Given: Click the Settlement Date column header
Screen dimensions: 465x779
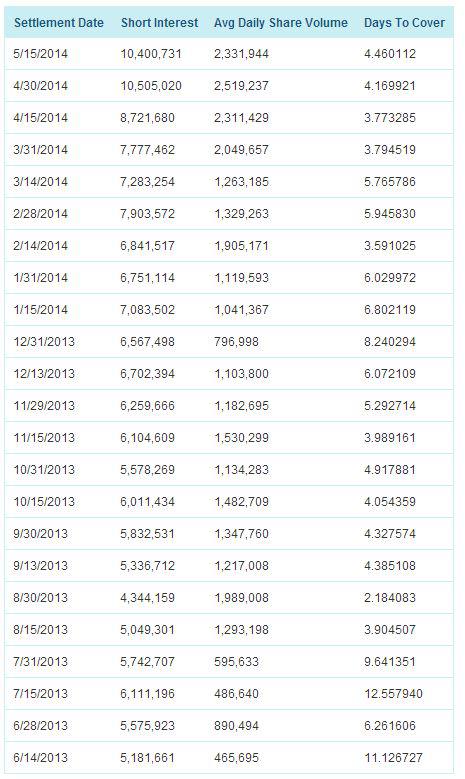Looking at the screenshot, I should (x=59, y=23).
